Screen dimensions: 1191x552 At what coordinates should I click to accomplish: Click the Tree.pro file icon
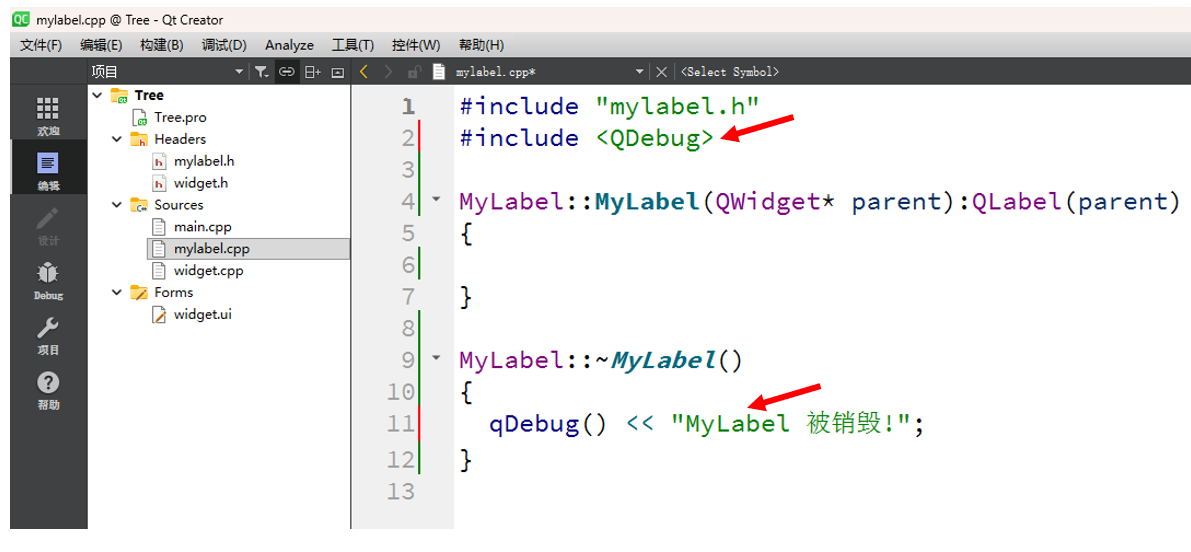[x=140, y=117]
